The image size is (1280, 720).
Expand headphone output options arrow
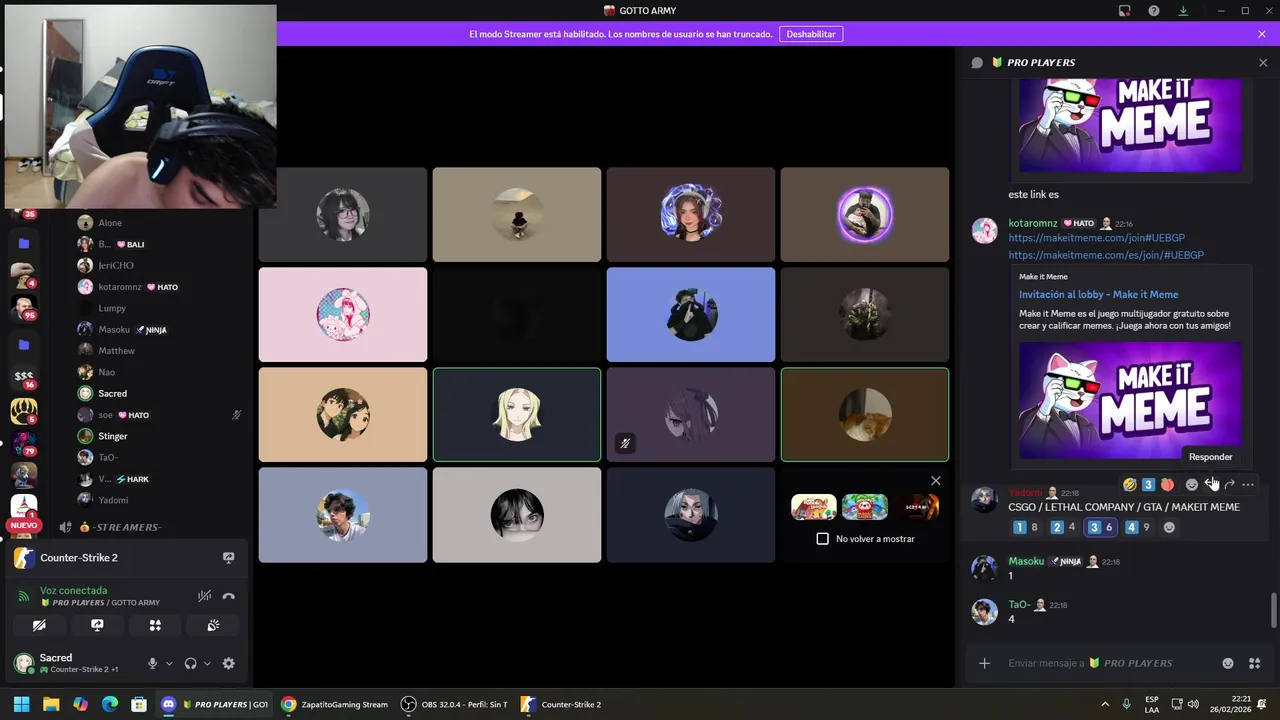point(207,663)
